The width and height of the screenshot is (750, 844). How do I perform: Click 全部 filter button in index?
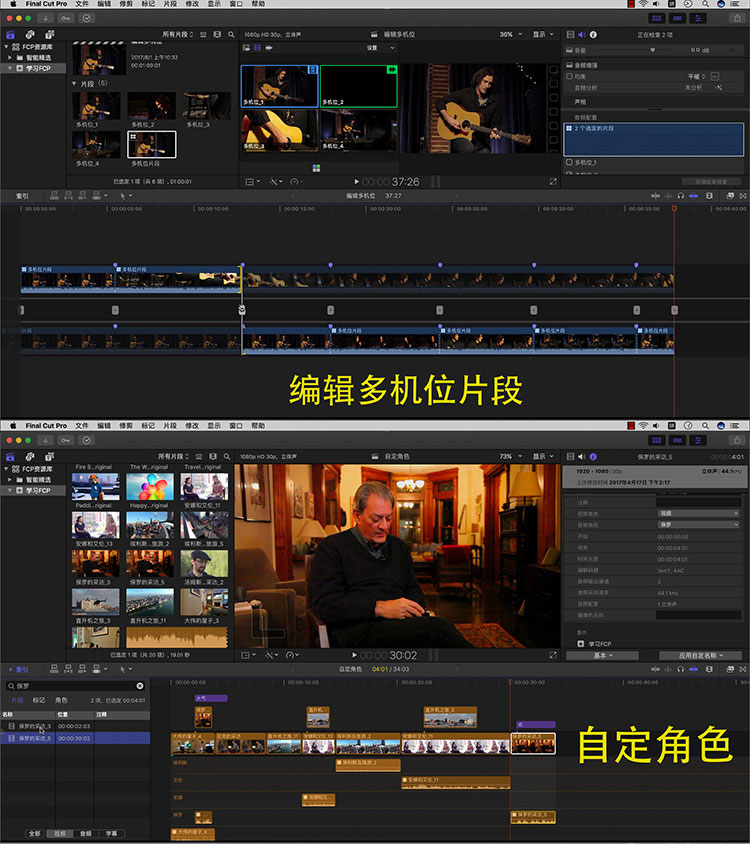[34, 833]
